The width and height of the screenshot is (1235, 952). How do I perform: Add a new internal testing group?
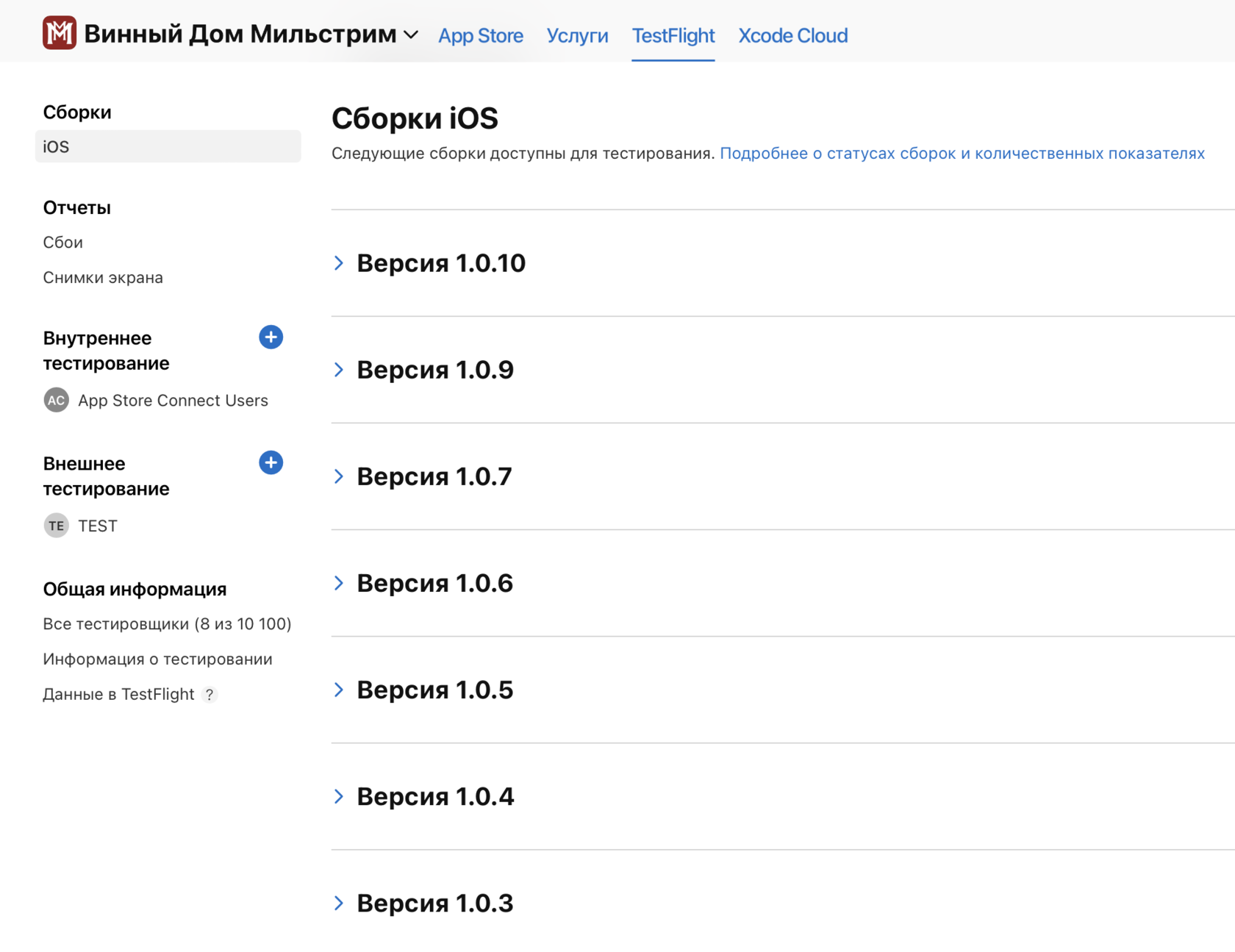(271, 337)
